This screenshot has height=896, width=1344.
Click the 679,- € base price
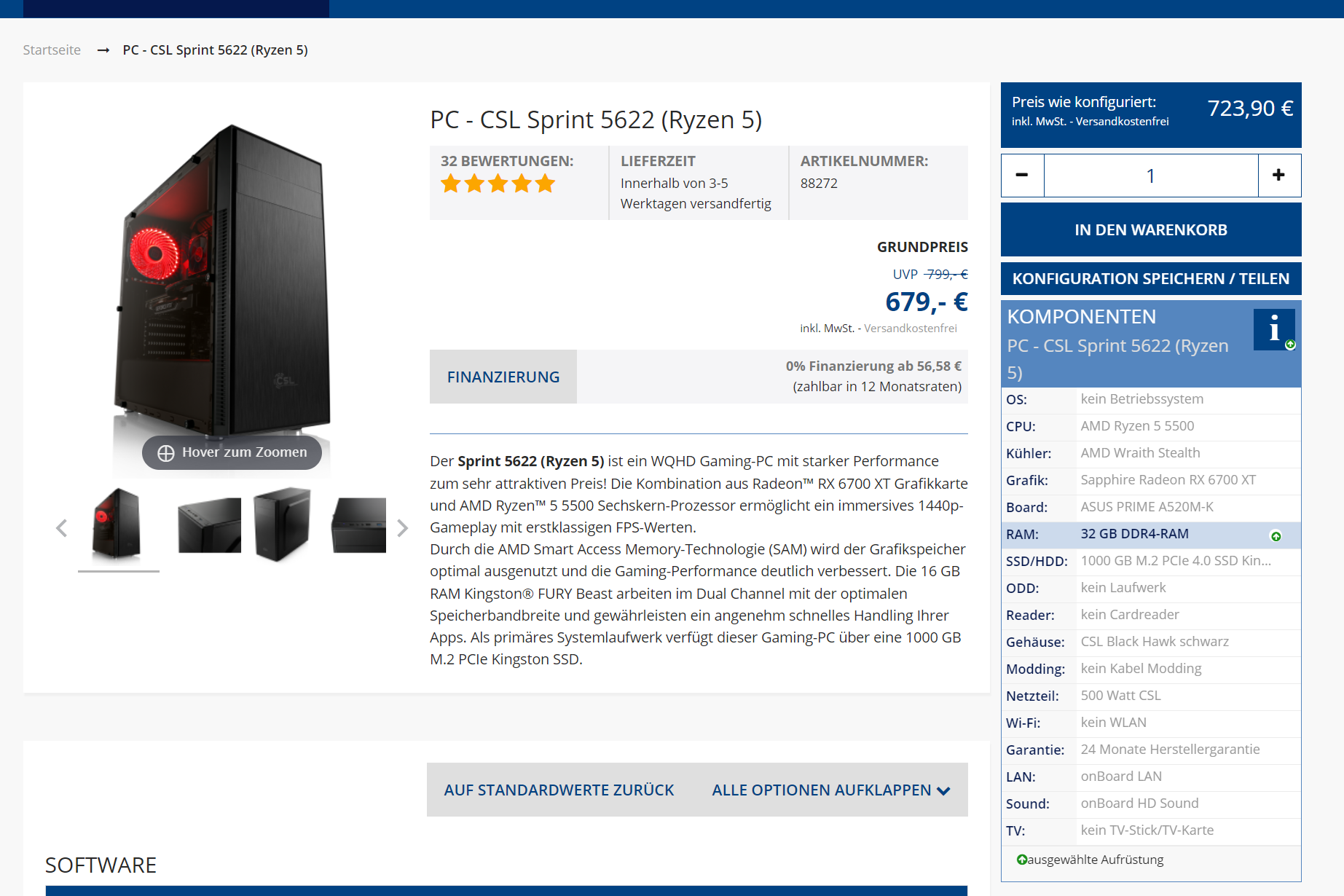[x=927, y=302]
